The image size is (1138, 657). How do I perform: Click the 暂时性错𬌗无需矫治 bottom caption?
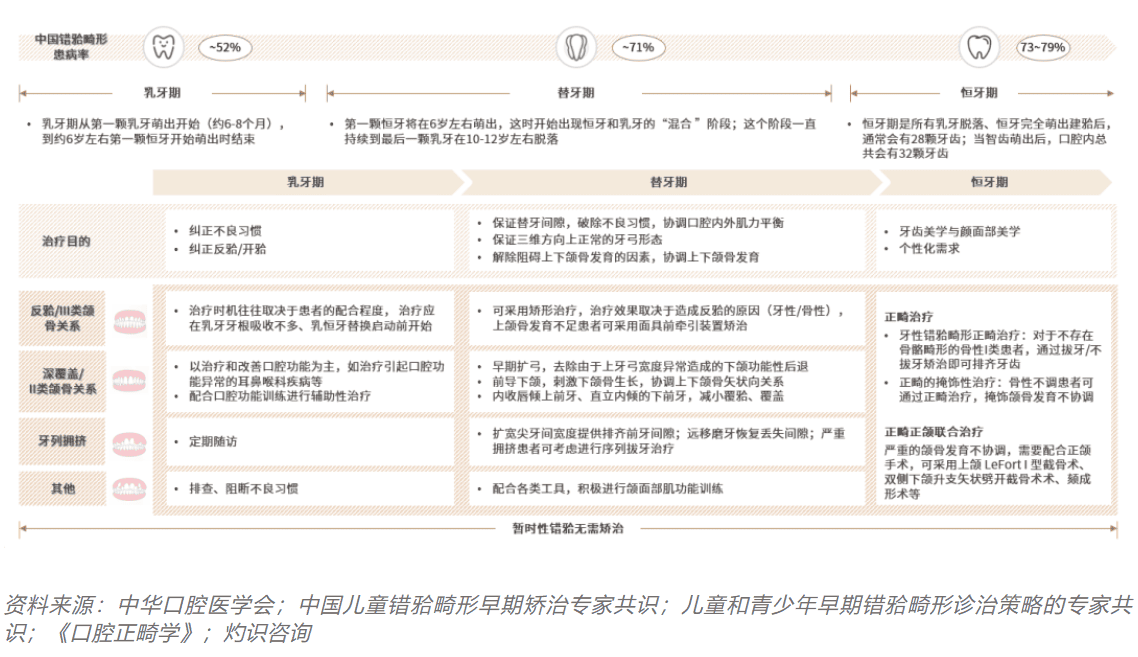pos(568,528)
